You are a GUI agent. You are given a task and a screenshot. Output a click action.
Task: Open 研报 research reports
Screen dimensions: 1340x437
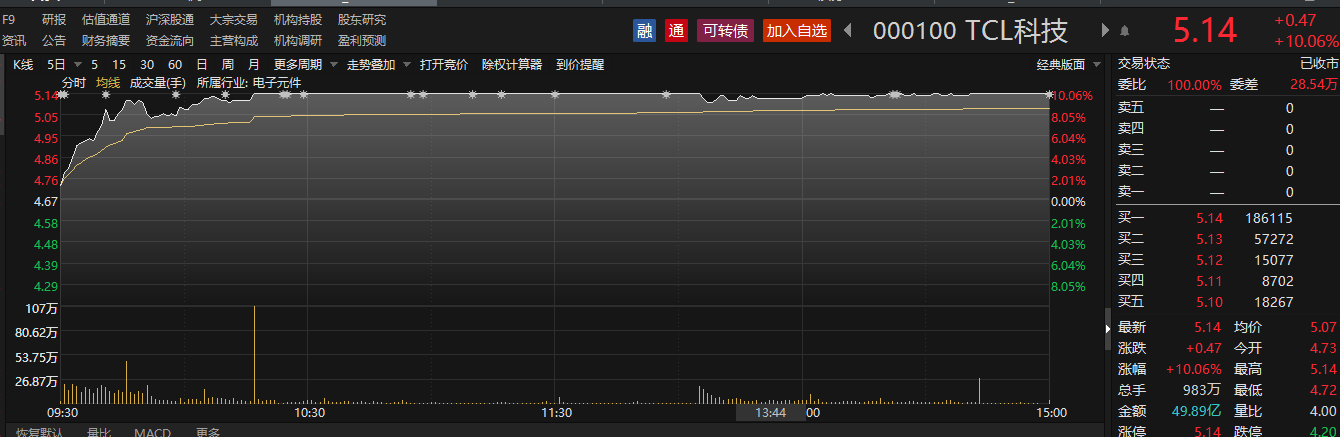click(54, 19)
